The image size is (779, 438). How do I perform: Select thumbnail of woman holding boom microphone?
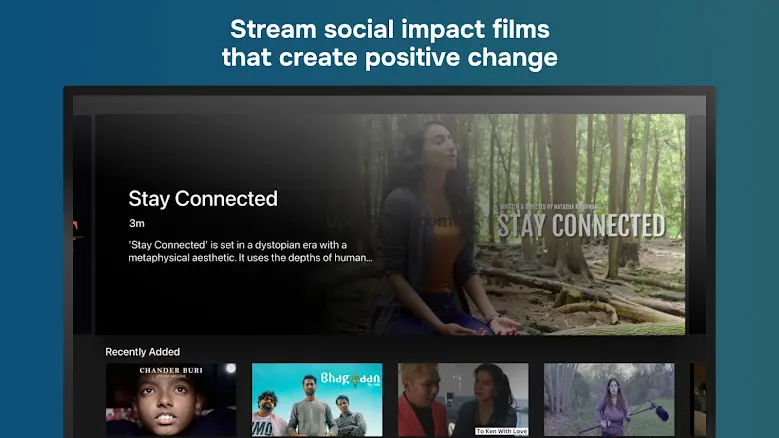(x=609, y=400)
